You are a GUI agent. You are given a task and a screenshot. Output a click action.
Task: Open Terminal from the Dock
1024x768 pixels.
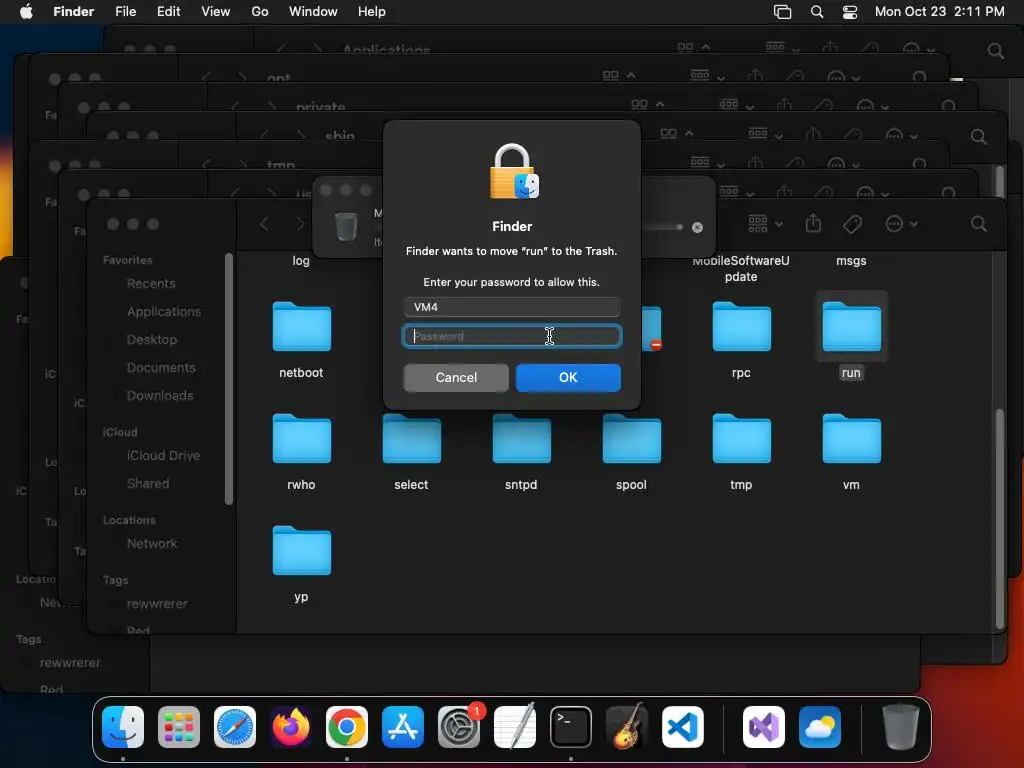click(571, 726)
